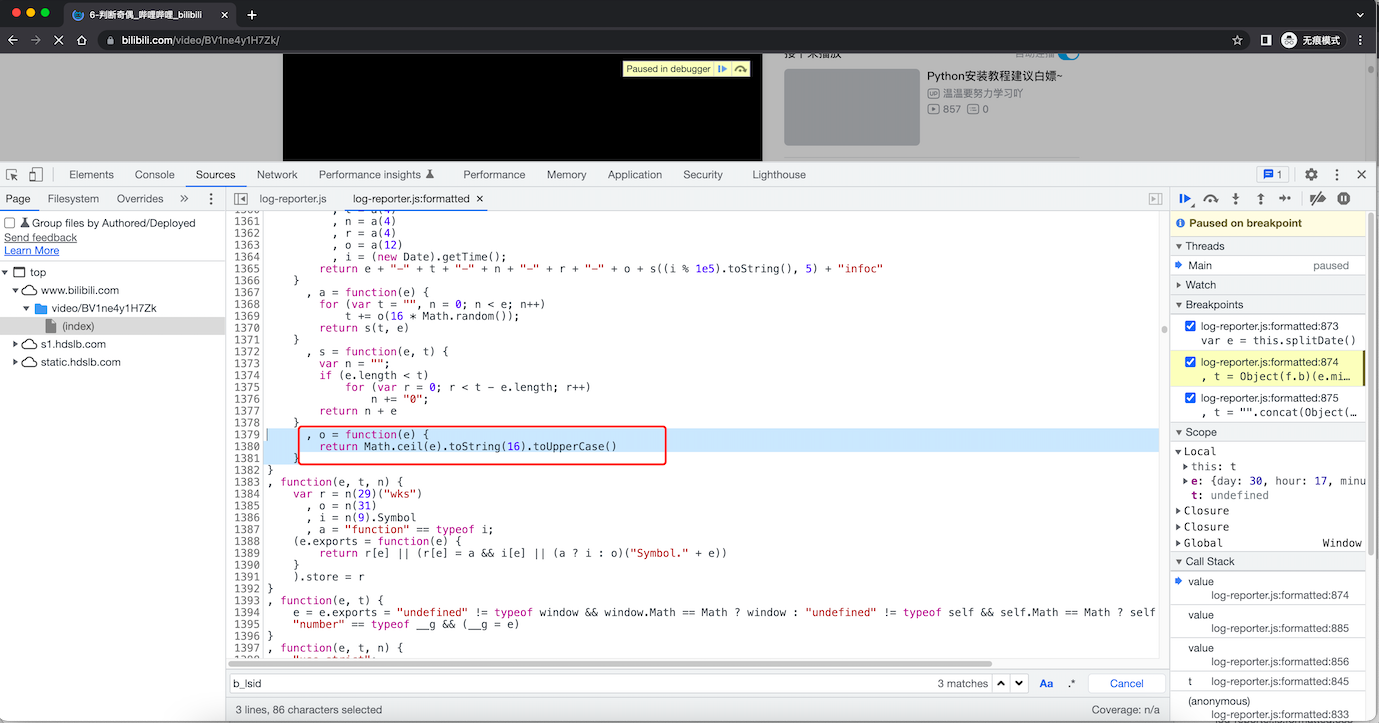
Task: Close the DevTools panel
Action: (1360, 174)
